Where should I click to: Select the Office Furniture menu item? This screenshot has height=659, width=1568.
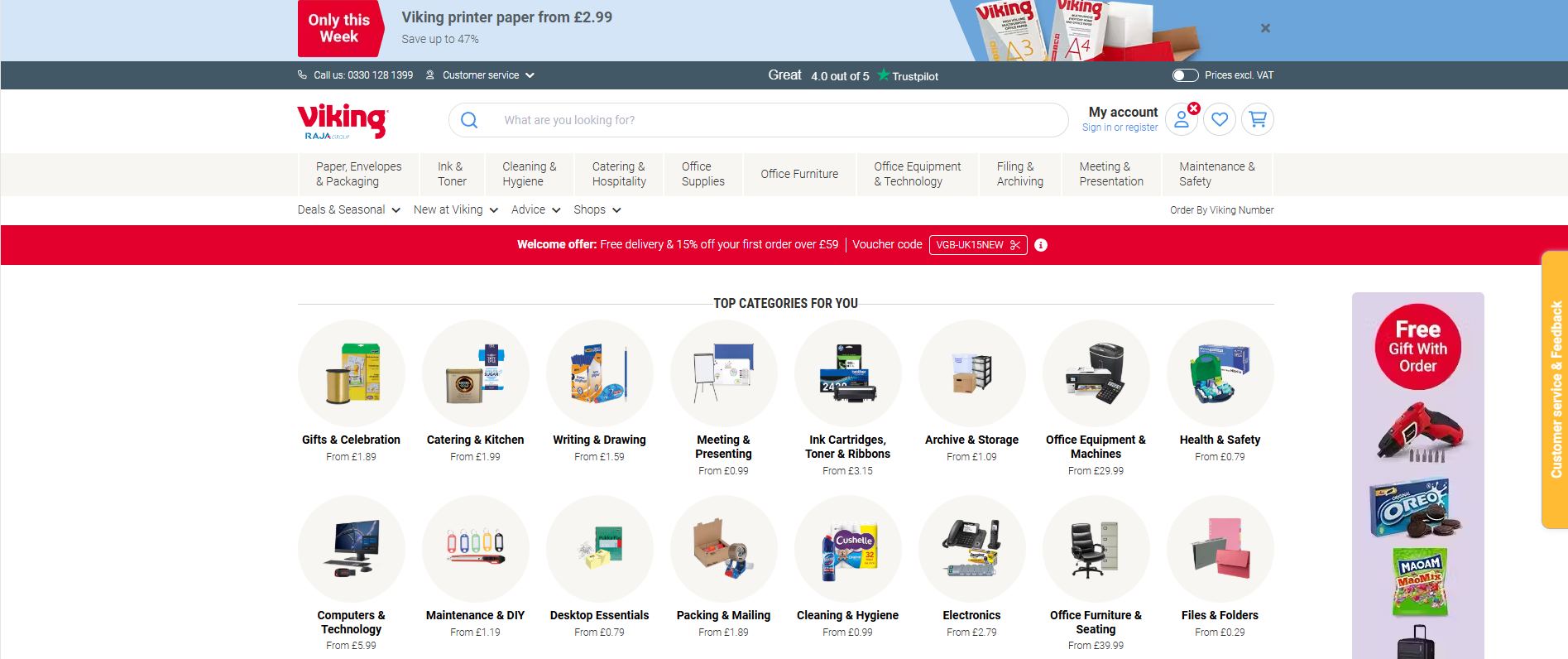click(799, 174)
